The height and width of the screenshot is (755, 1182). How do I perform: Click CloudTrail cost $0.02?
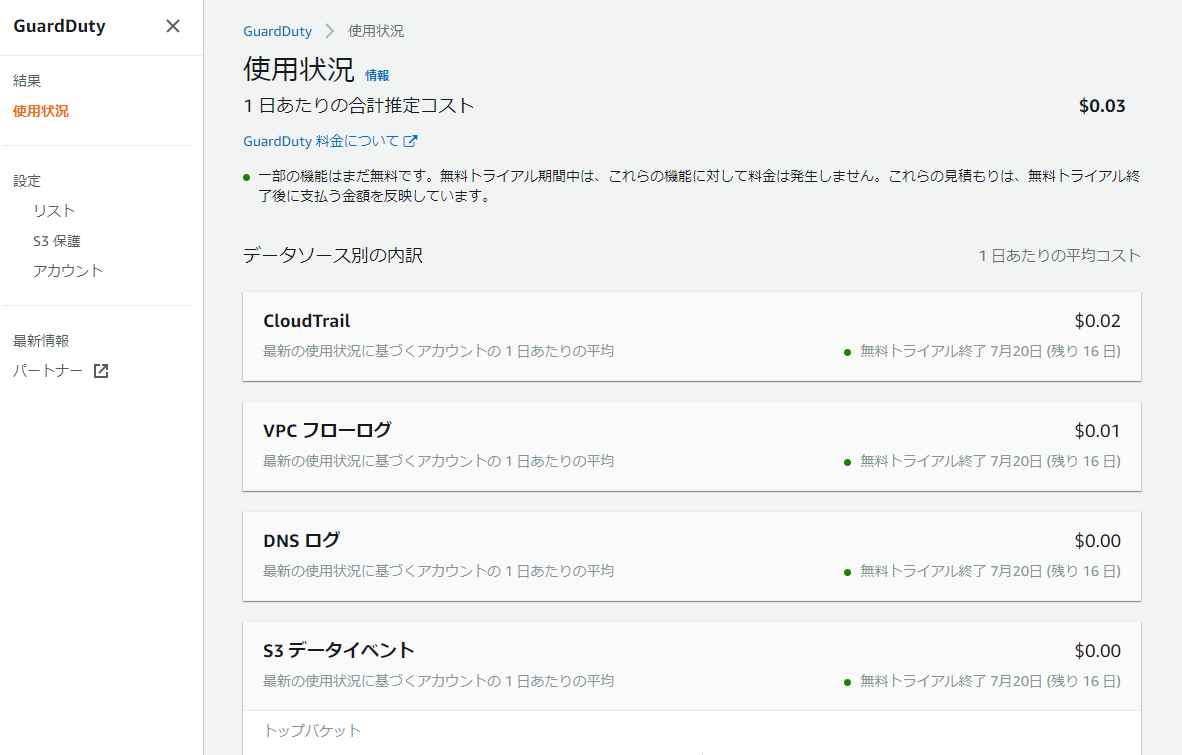click(x=1098, y=321)
